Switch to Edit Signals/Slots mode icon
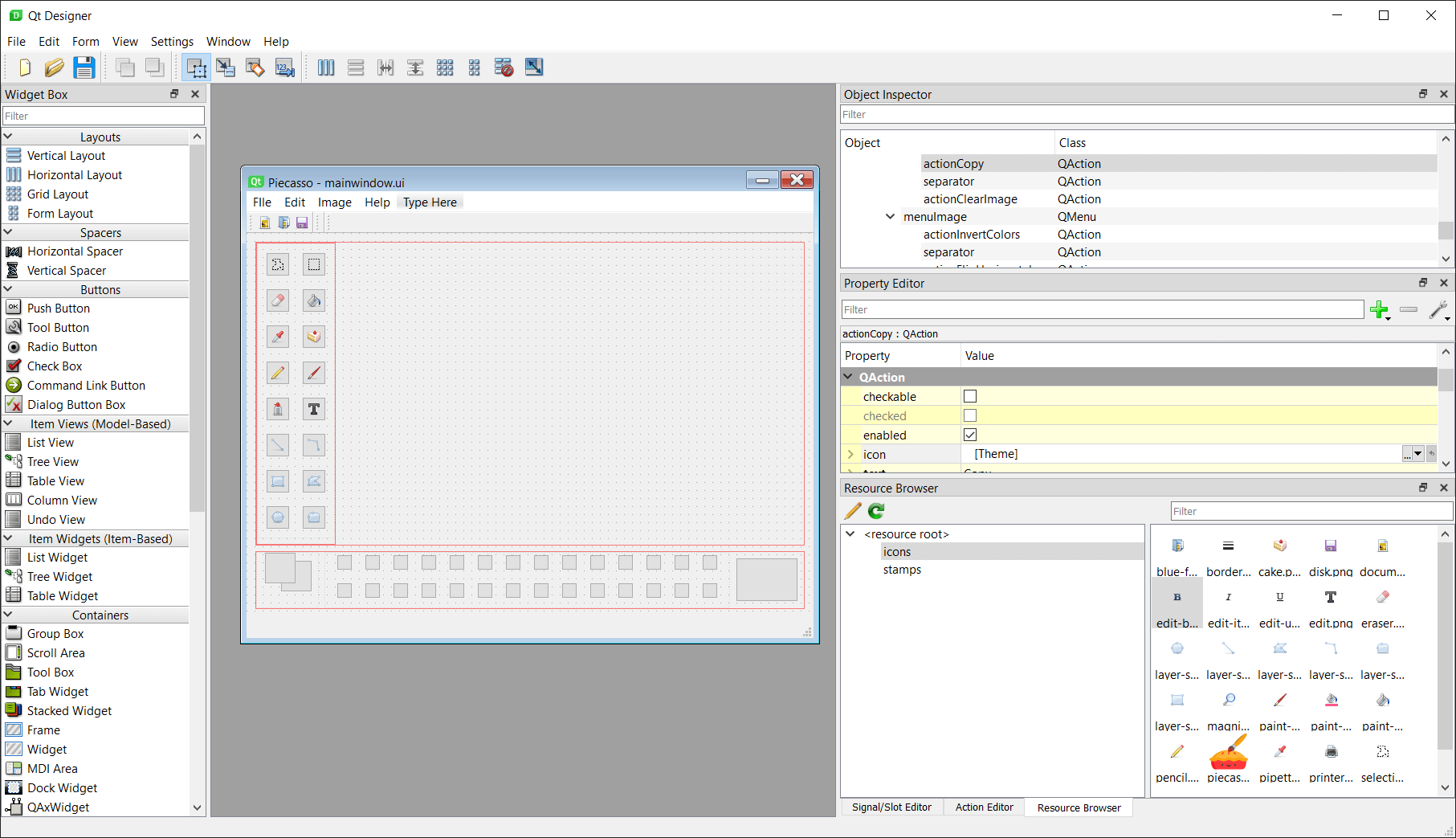 tap(226, 67)
